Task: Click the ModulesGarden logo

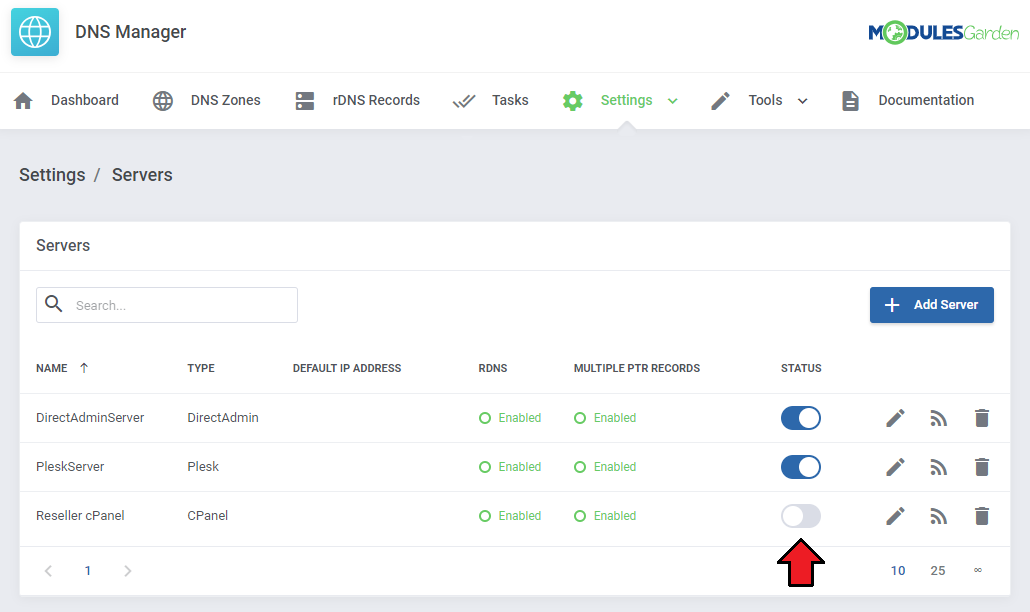Action: pyautogui.click(x=943, y=32)
